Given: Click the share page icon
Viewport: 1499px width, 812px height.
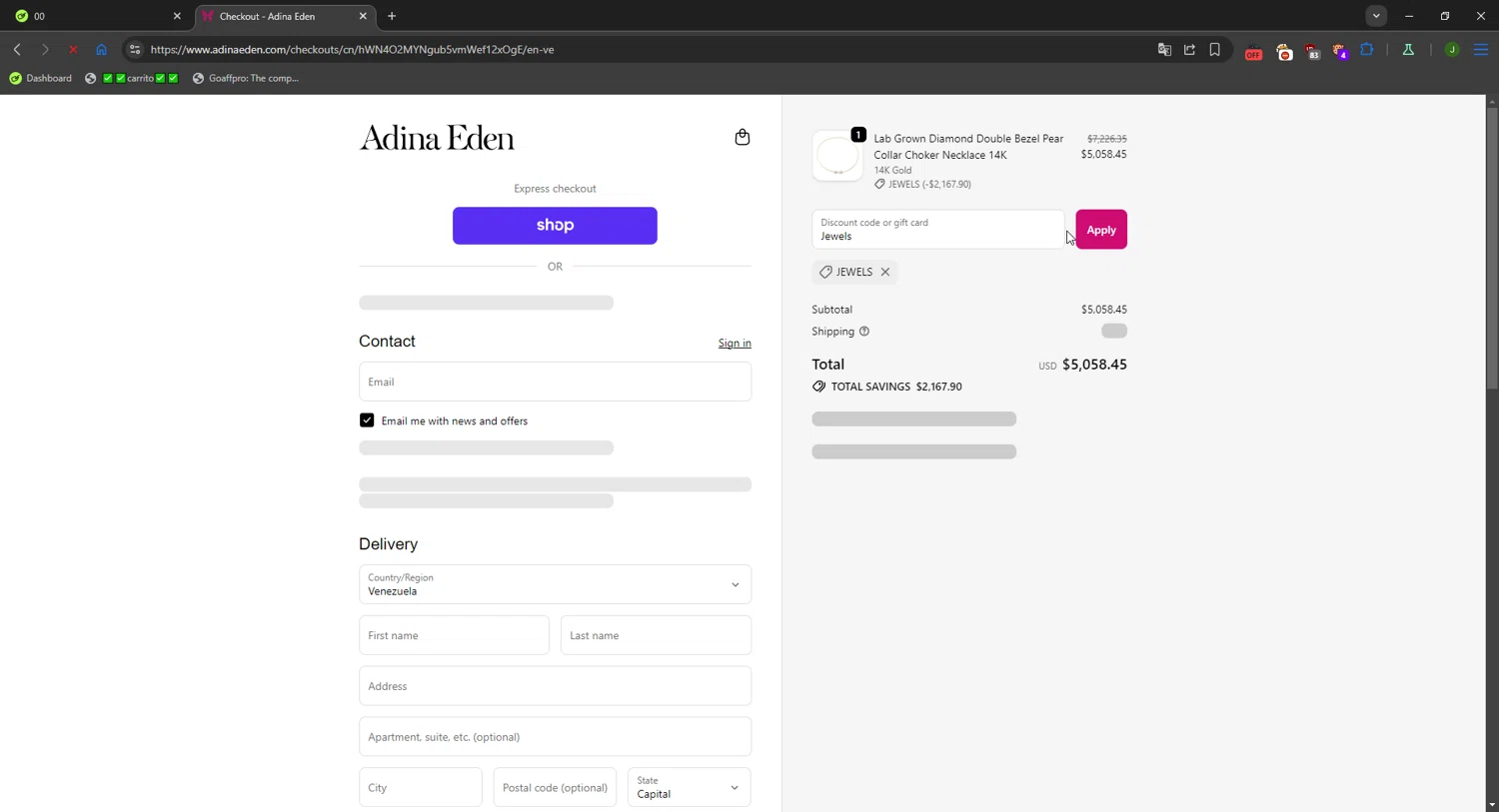Looking at the screenshot, I should pos(1189,49).
